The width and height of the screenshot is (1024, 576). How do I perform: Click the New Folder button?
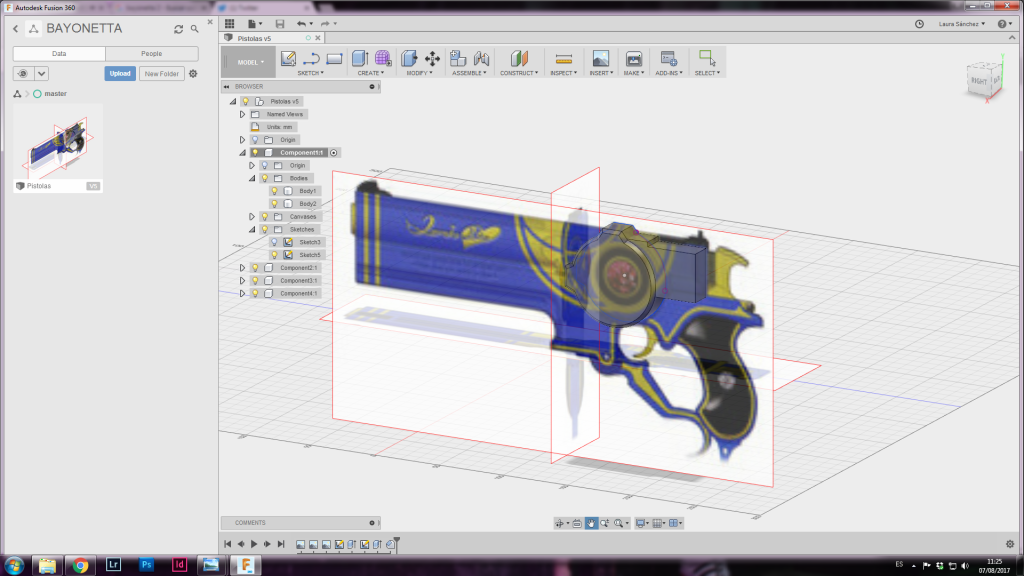[161, 73]
